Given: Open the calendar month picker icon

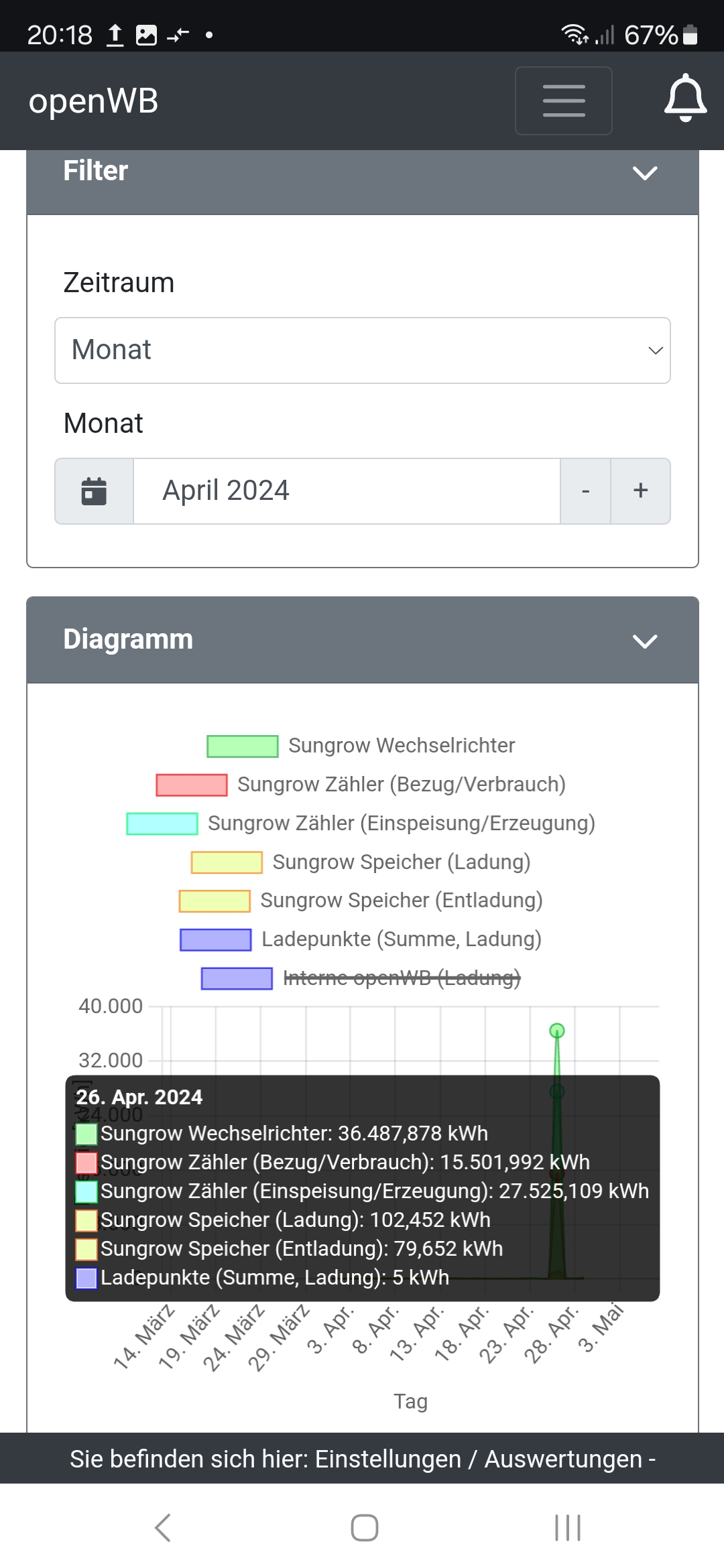Looking at the screenshot, I should pos(94,491).
